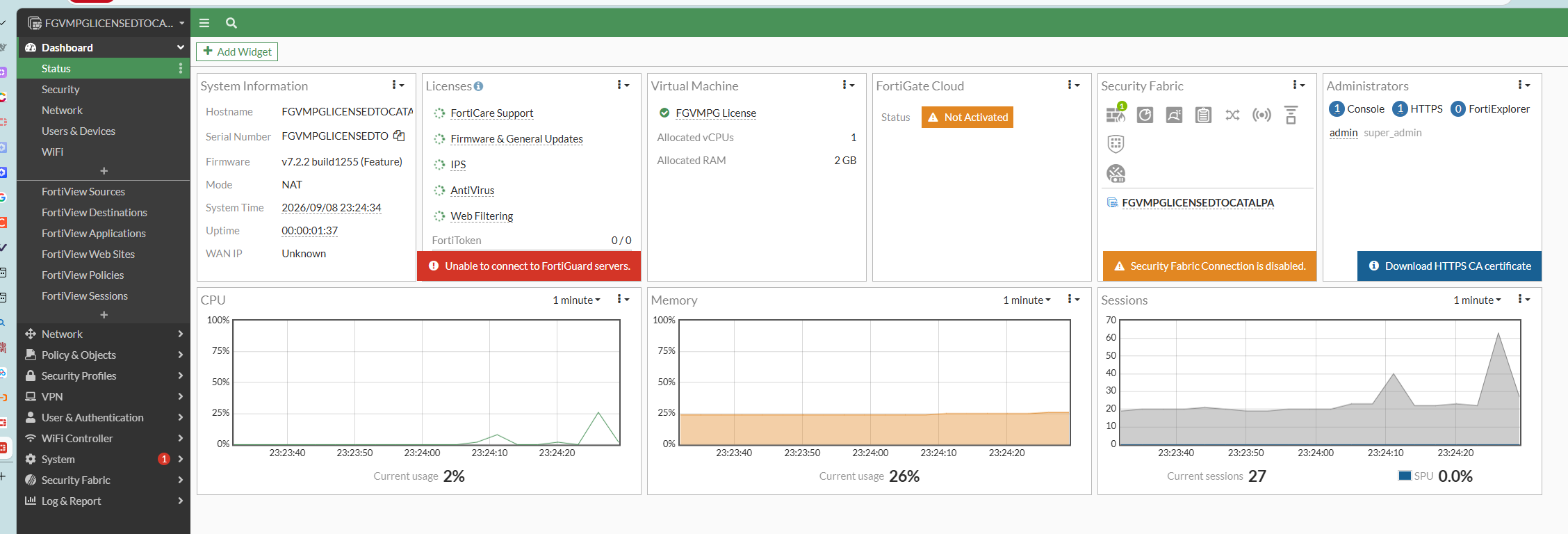
Task: Click the Not Activated status button
Action: click(x=967, y=117)
